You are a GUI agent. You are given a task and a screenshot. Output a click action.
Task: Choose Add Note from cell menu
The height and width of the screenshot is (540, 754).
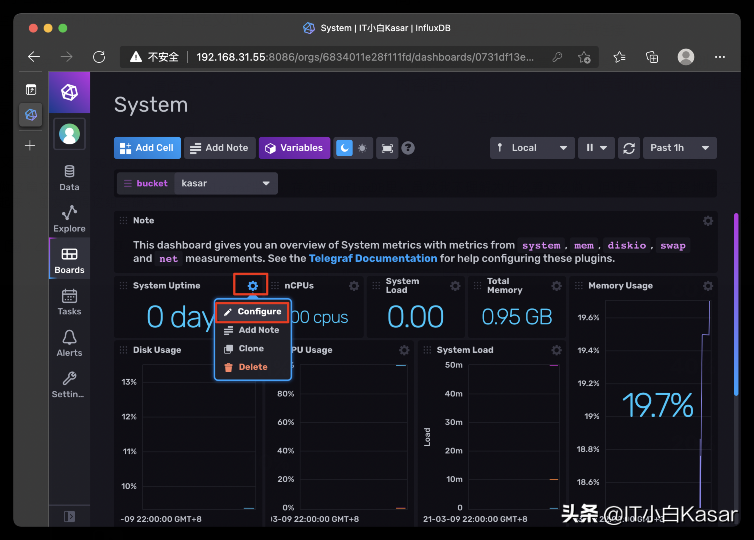(252, 330)
